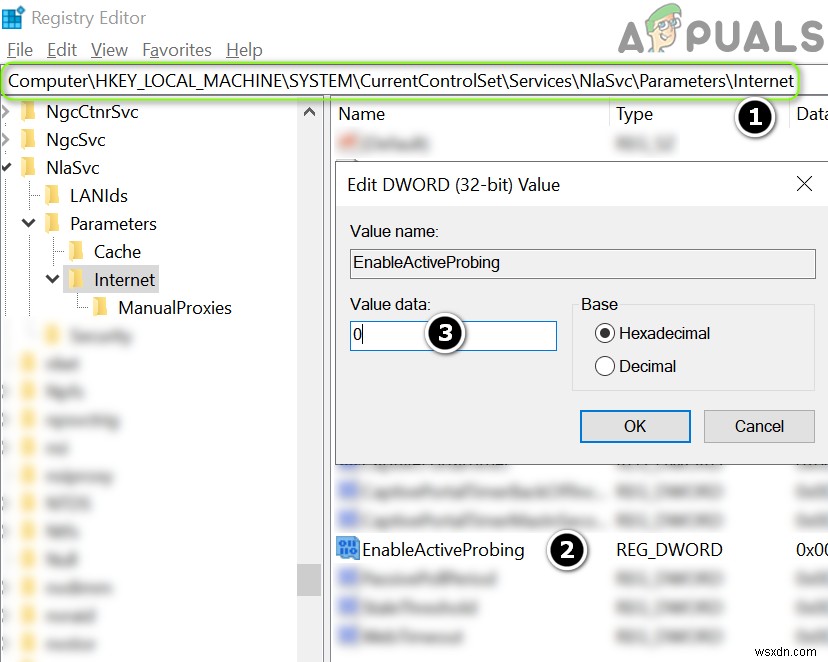Screen dimensions: 828x662
Task: Click the Value name field
Action: click(x=582, y=263)
